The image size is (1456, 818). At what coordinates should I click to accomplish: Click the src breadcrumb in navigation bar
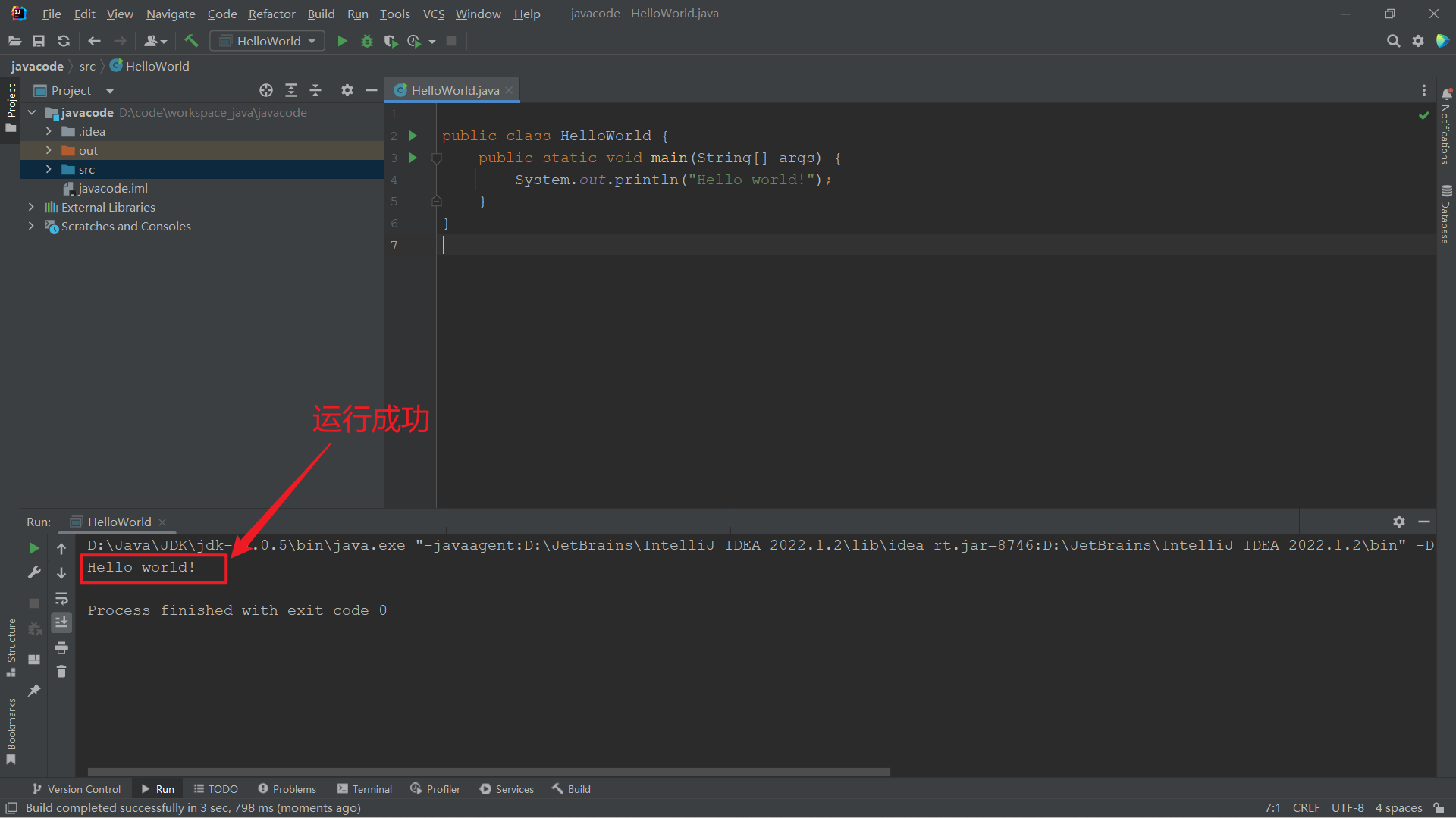pos(87,66)
